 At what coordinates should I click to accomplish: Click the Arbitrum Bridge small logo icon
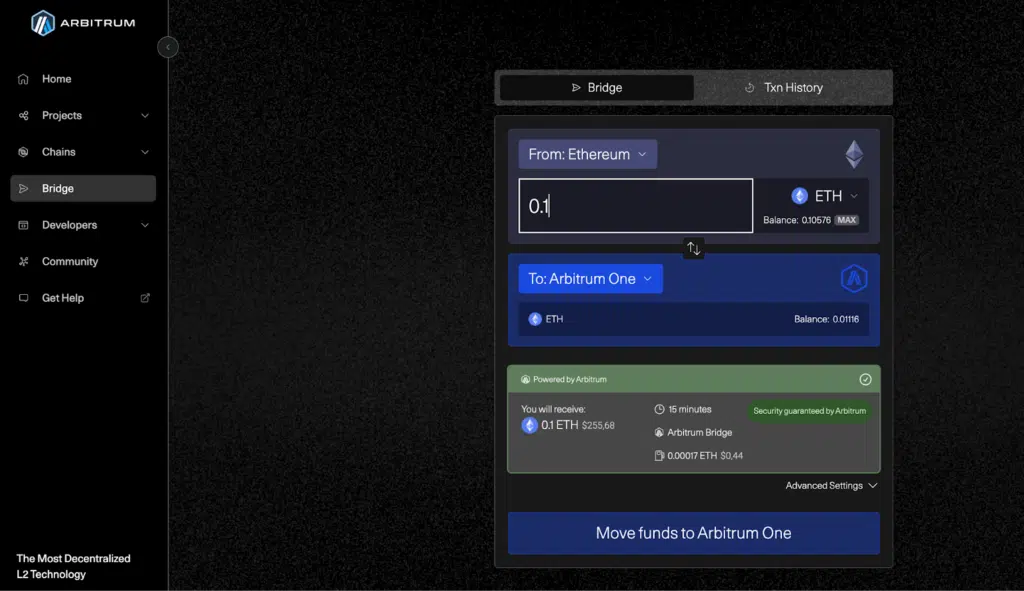[660, 432]
